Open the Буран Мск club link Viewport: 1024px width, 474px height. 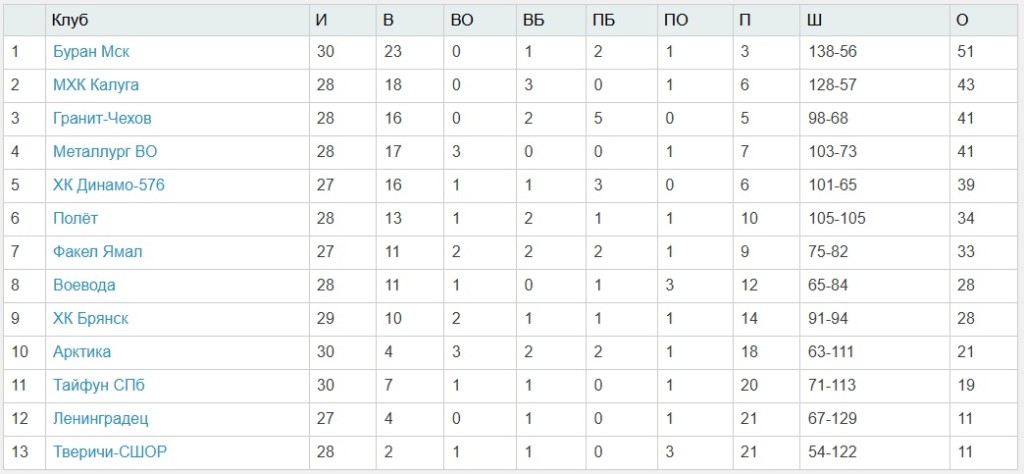click(x=91, y=52)
